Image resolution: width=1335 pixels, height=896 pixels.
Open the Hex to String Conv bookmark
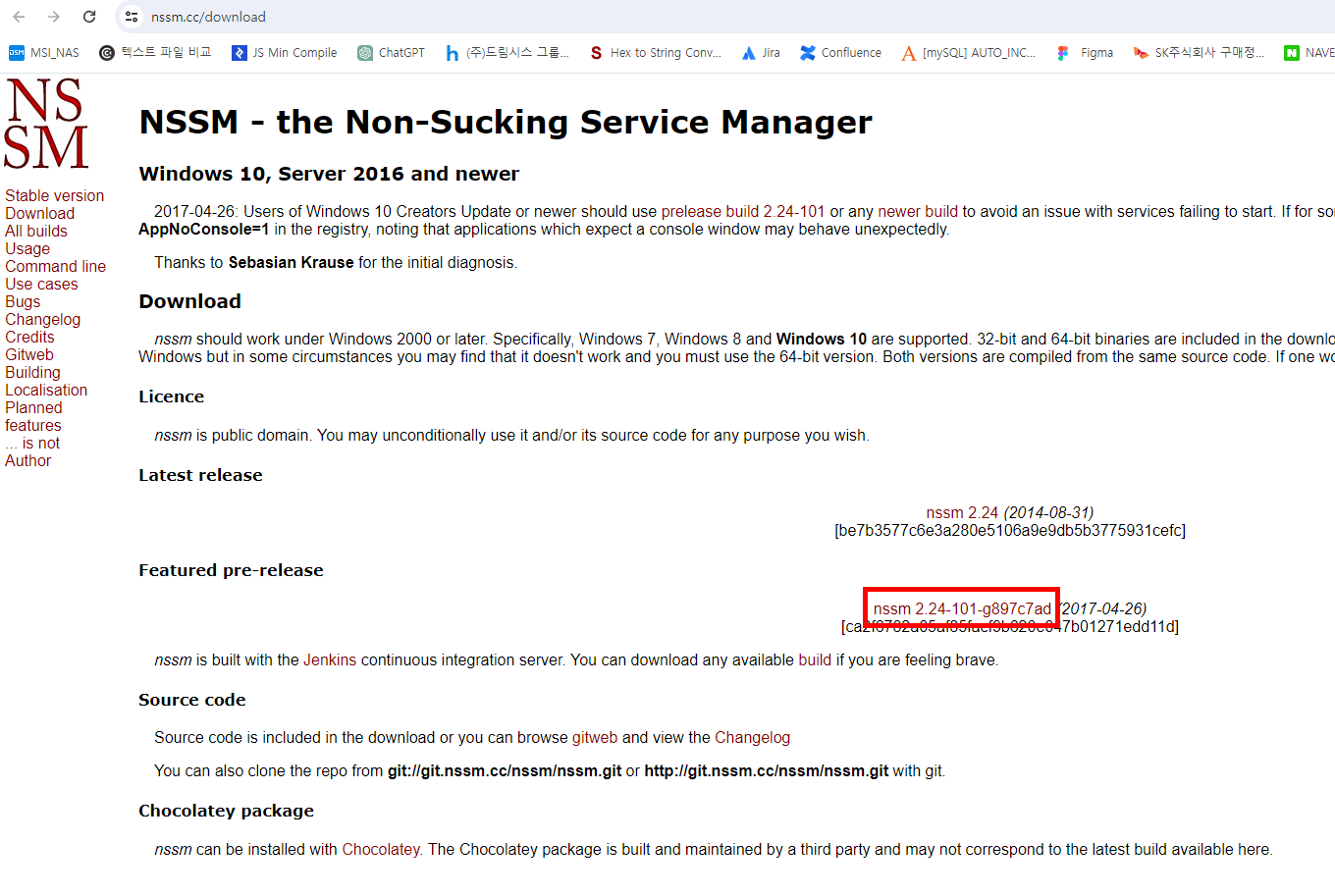pyautogui.click(x=655, y=53)
